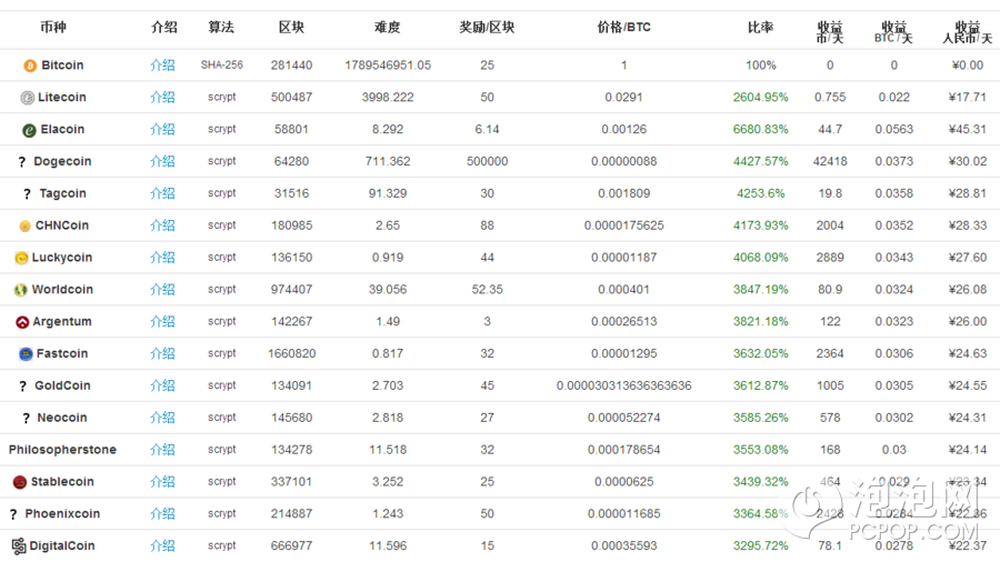The height and width of the screenshot is (562, 1000).
Task: Click Elacoin's 6680.83% ratio value
Action: (760, 129)
